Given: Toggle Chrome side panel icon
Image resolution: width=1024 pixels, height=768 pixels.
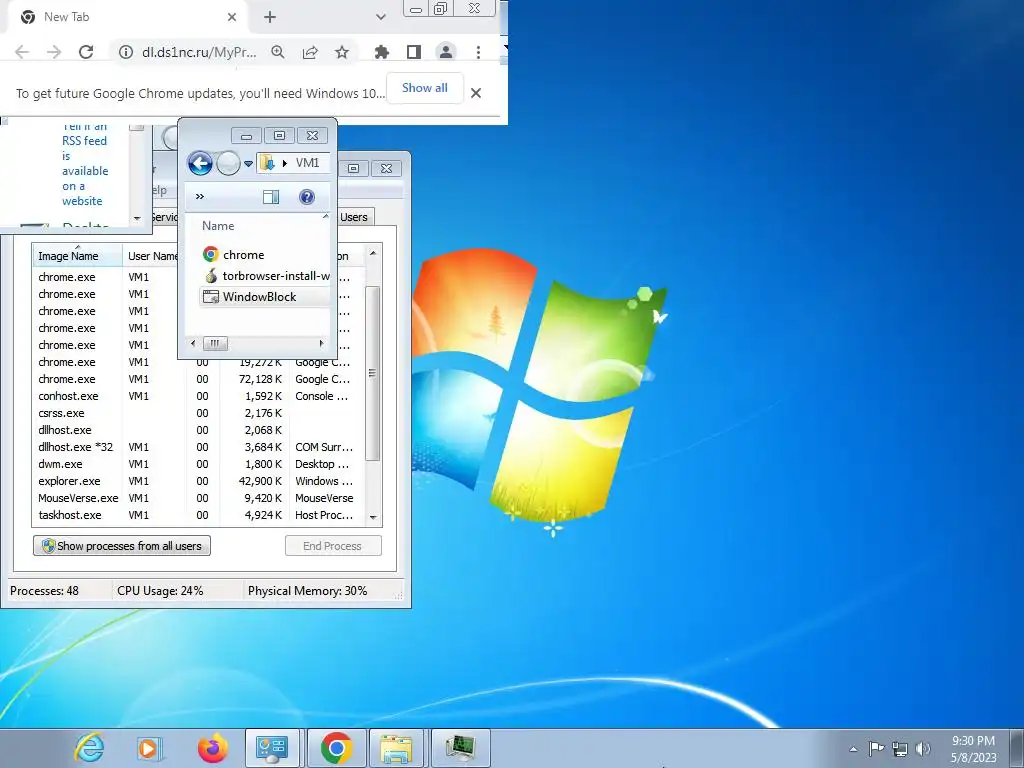Looking at the screenshot, I should [414, 52].
